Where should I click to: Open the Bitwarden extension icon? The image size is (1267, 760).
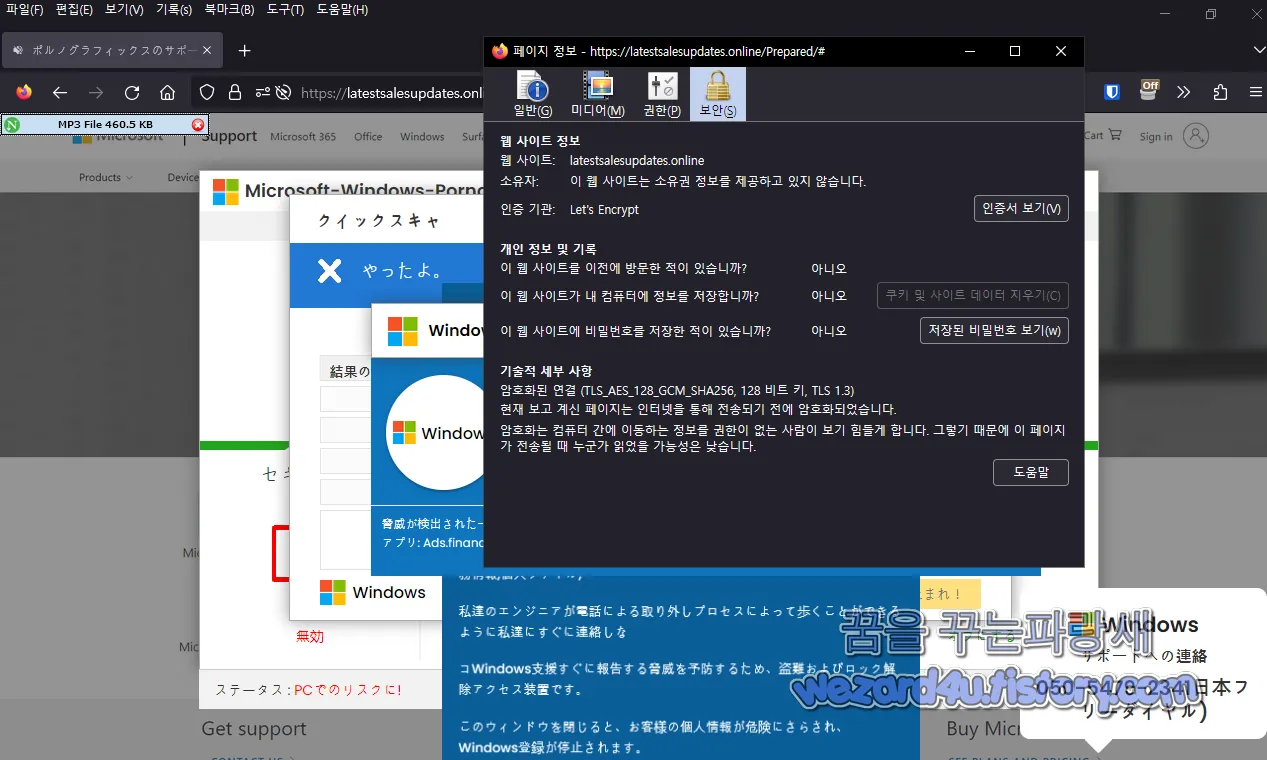point(1112,92)
